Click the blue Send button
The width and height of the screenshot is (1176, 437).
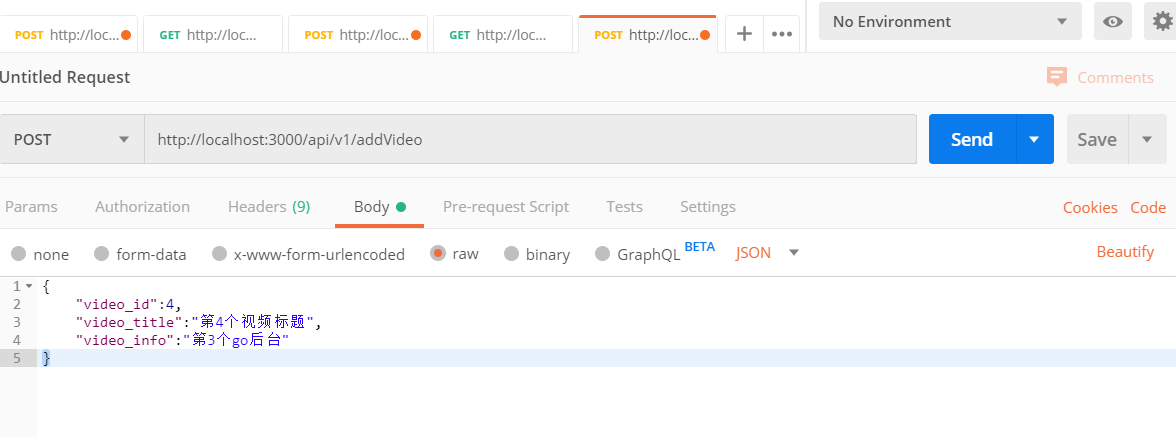pos(972,139)
